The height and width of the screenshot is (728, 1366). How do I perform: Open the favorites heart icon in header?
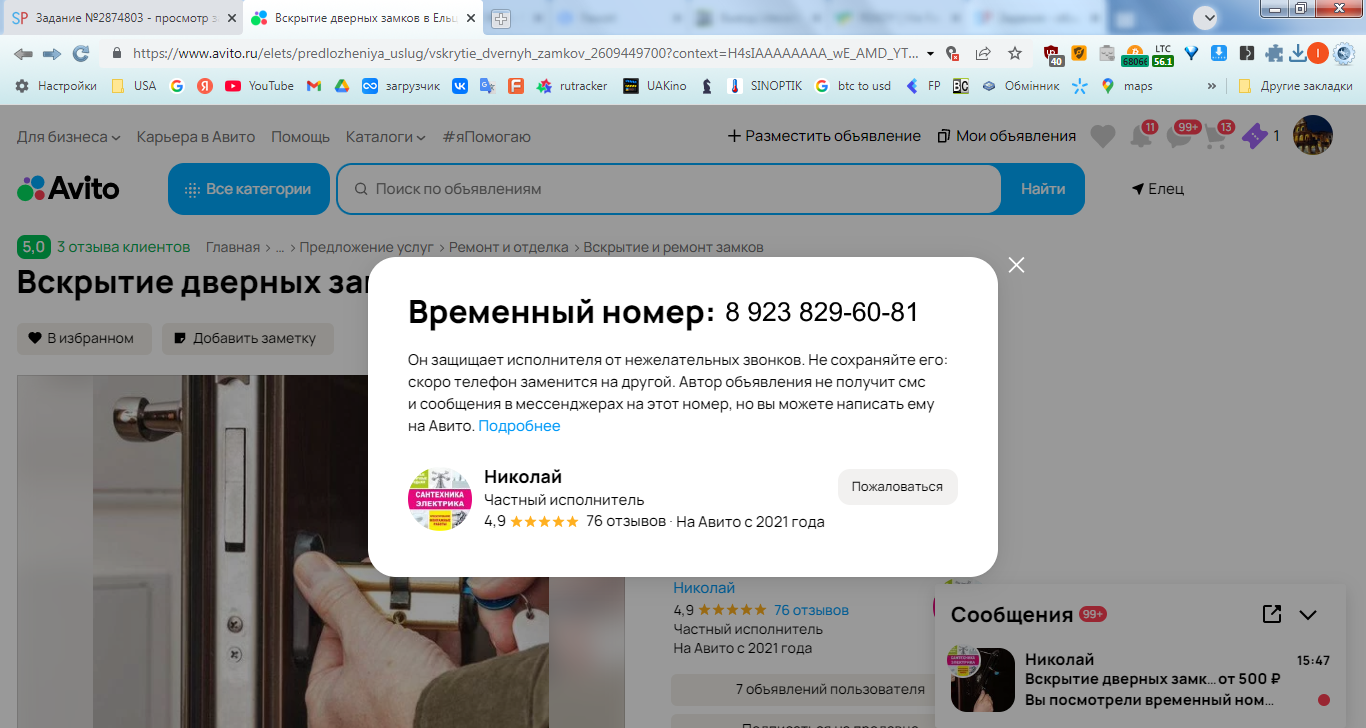tap(1103, 136)
